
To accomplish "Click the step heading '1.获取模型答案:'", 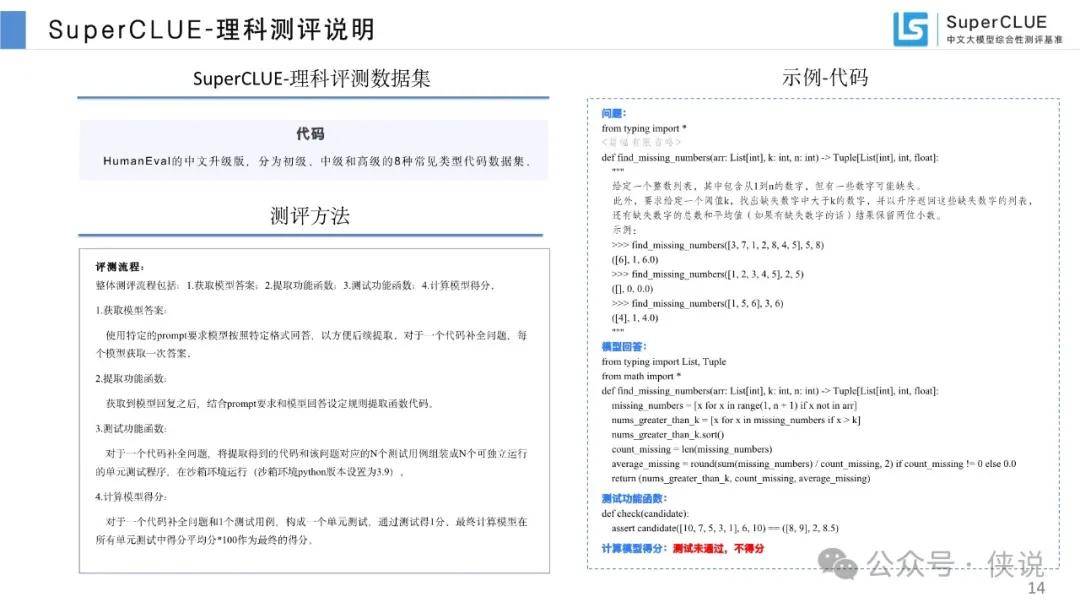I will pyautogui.click(x=131, y=311).
